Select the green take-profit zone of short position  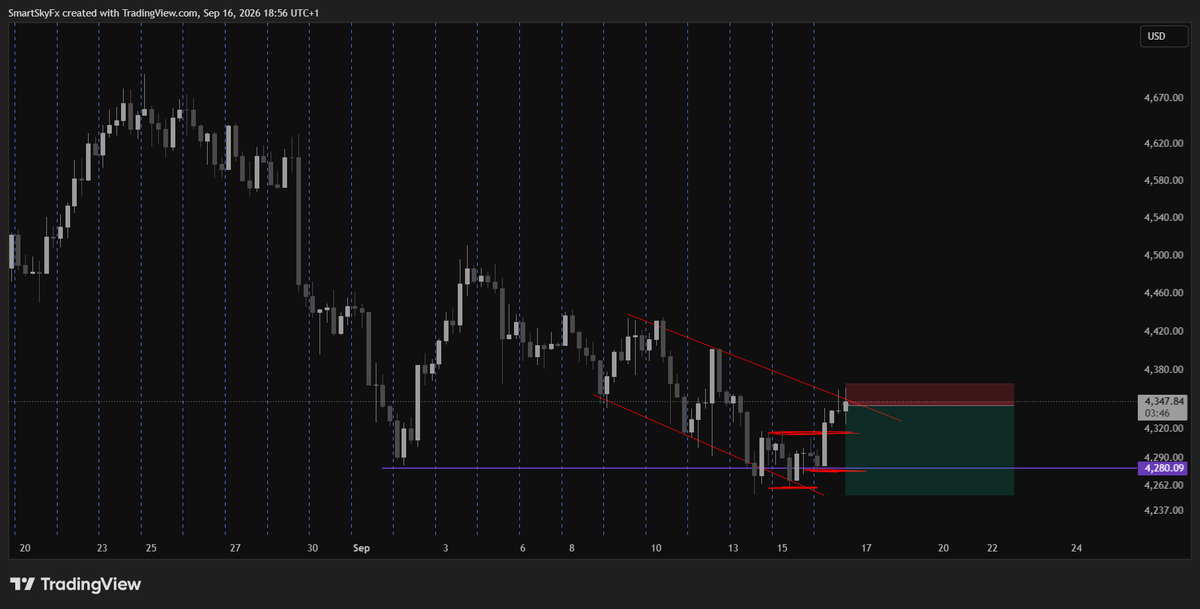(929, 450)
